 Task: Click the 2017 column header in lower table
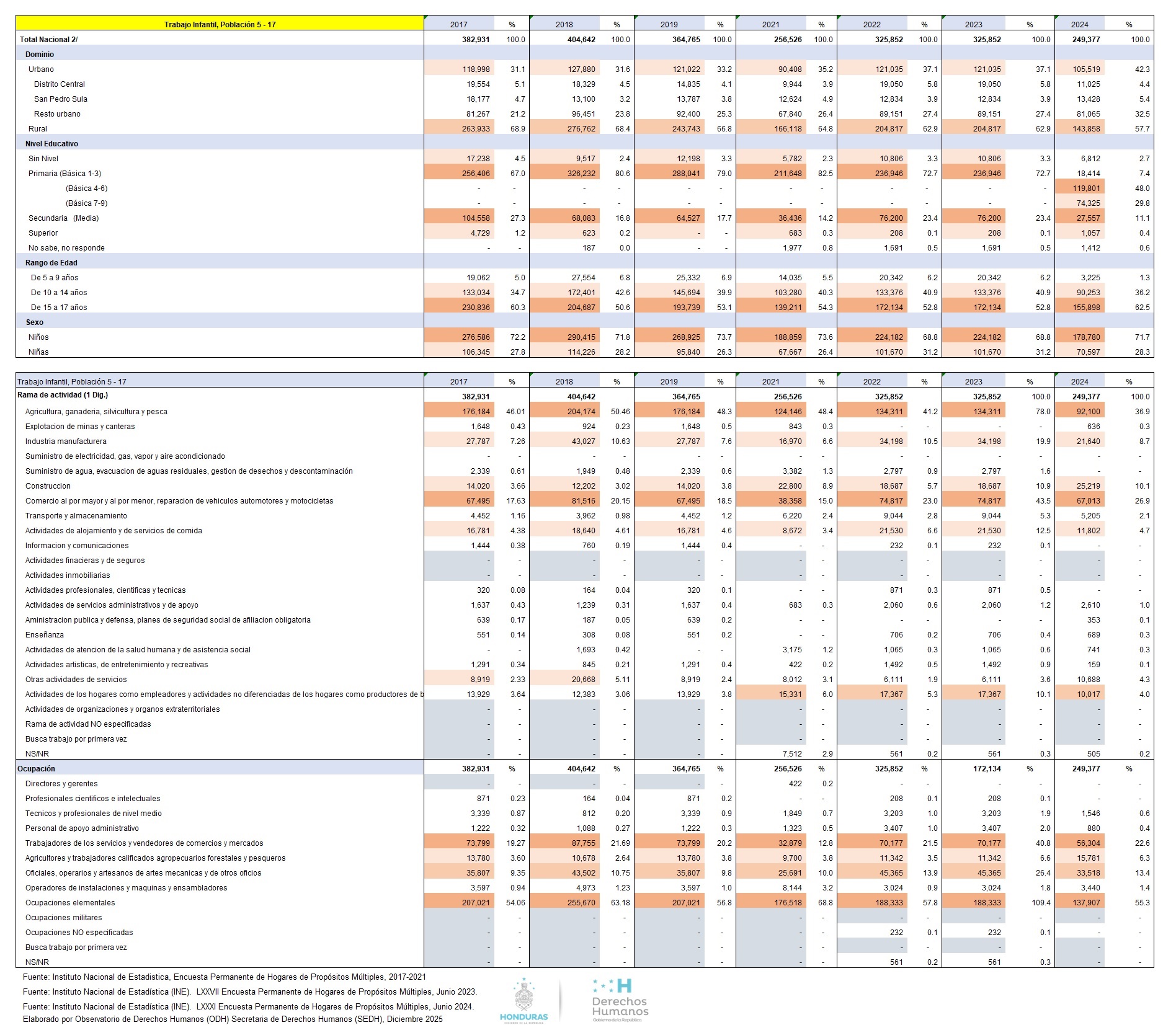point(458,382)
